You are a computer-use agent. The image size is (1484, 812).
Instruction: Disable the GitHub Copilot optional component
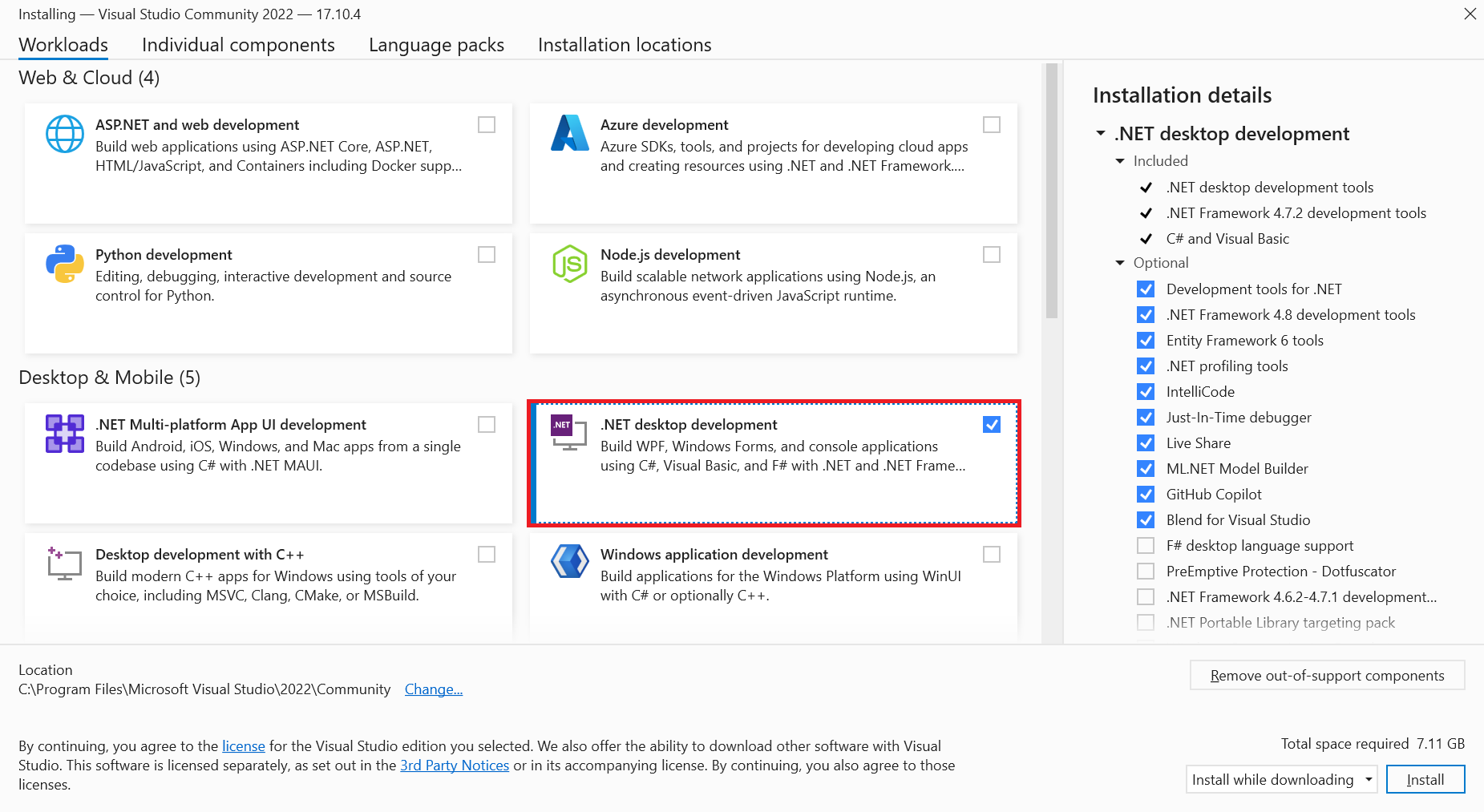[1146, 494]
